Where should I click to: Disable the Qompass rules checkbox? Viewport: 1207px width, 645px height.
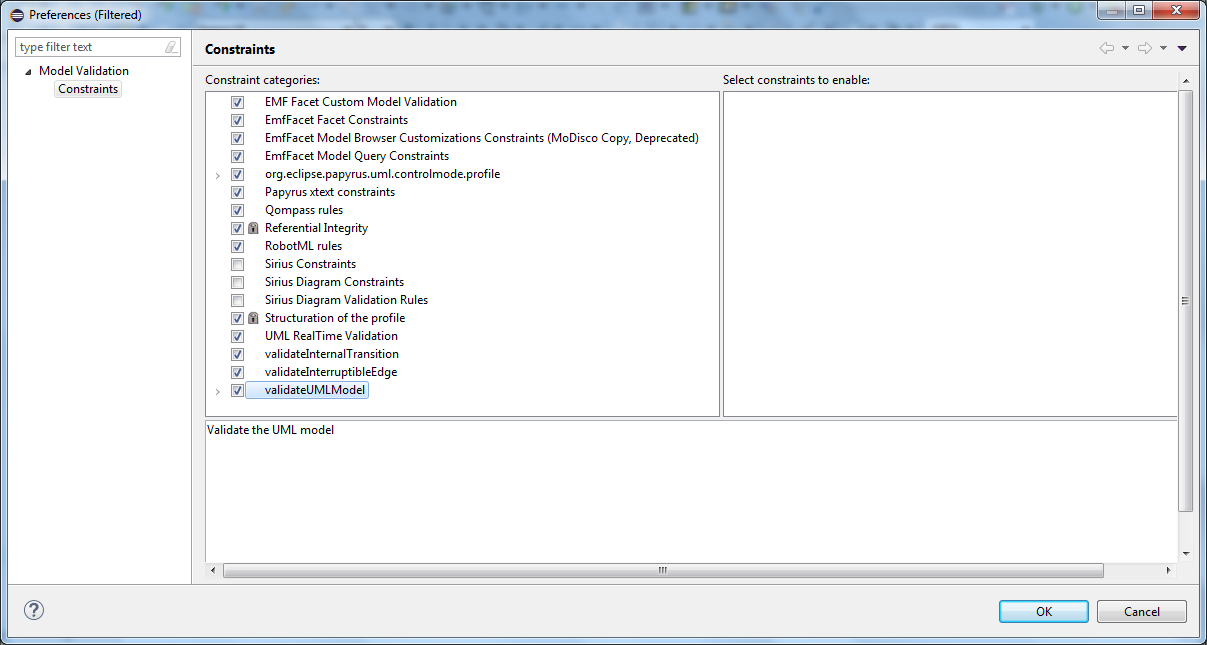tap(237, 210)
